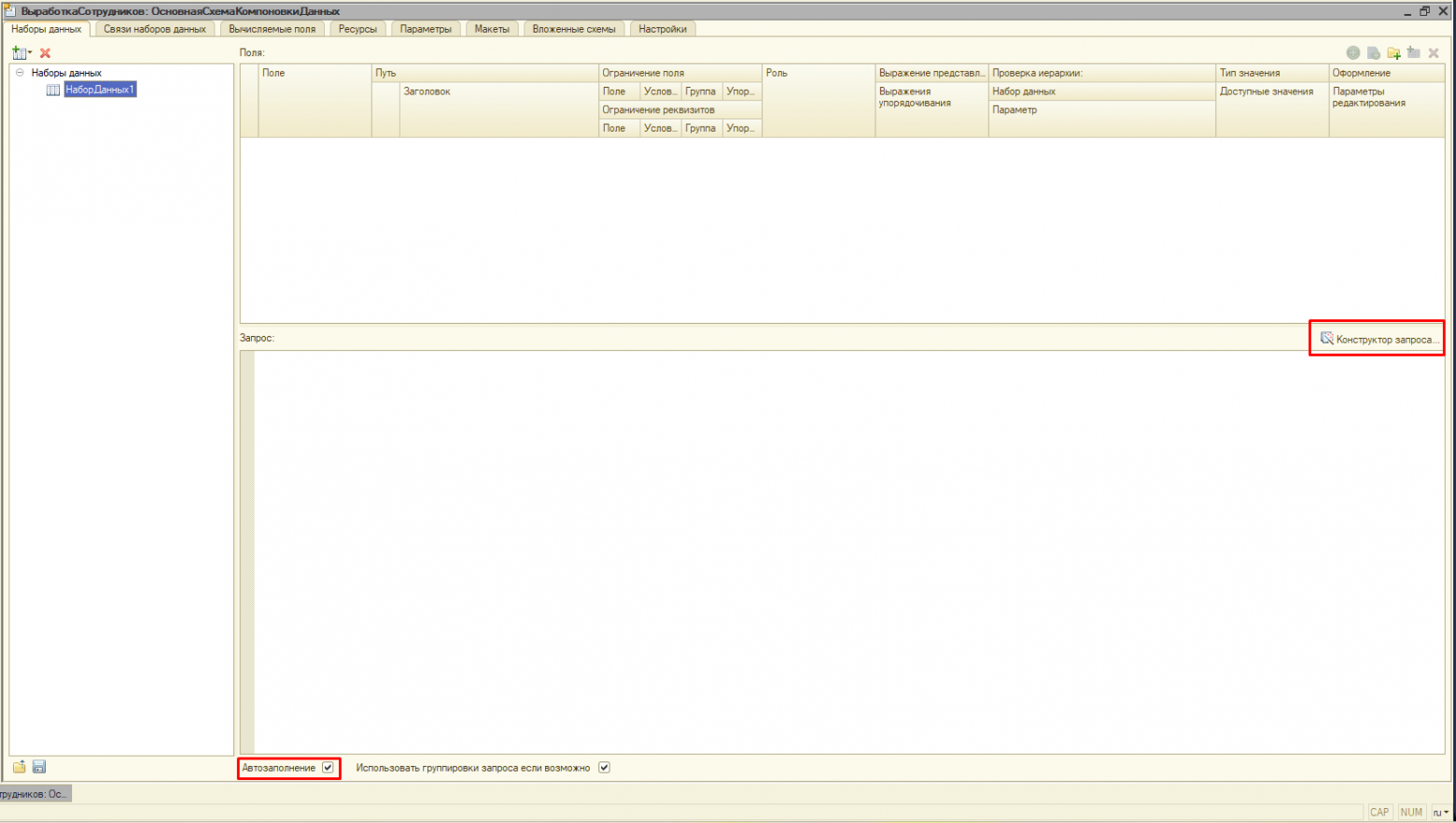Click the add data set icon
The image size is (1456, 823).
pos(21,53)
